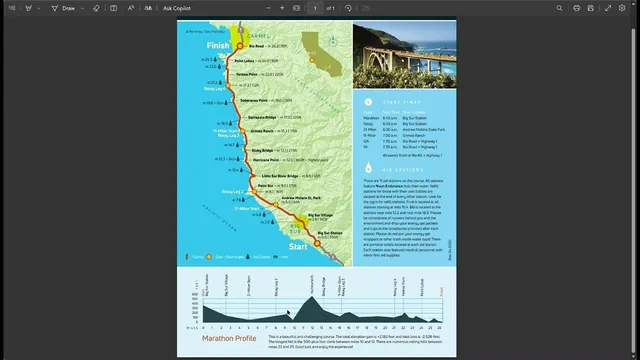The height and width of the screenshot is (360, 640).
Task: Zoom in with the plus button
Action: (282, 8)
